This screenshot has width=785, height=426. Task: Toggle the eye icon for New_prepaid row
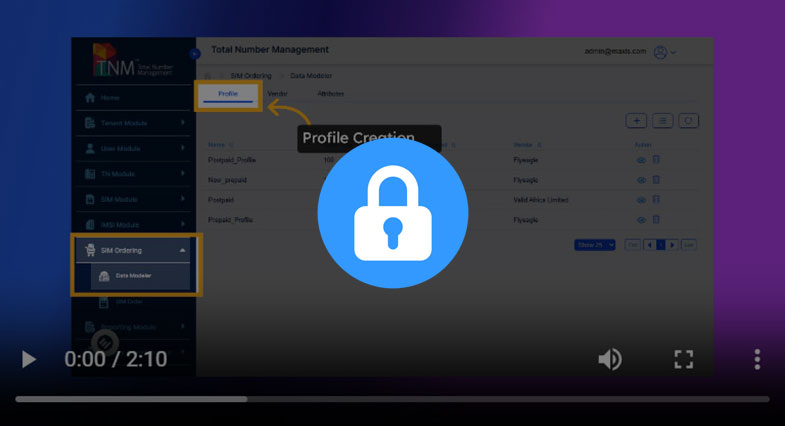[641, 180]
